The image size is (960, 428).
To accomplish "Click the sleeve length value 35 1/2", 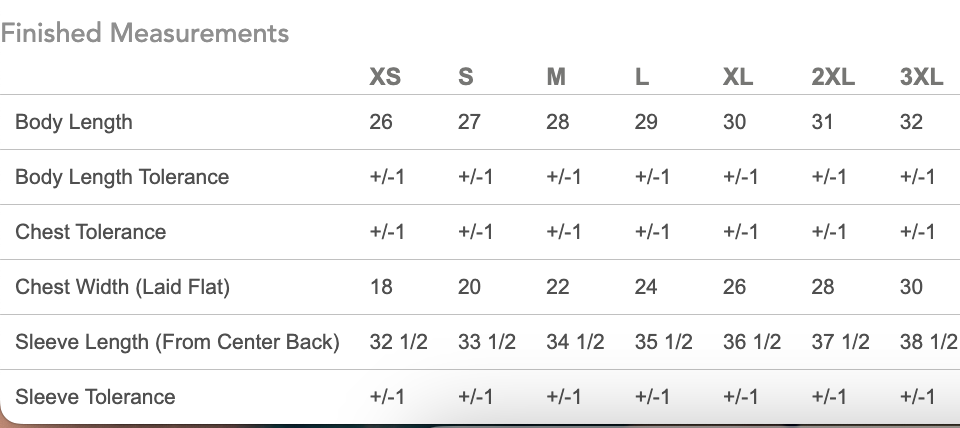I will (x=663, y=342).
